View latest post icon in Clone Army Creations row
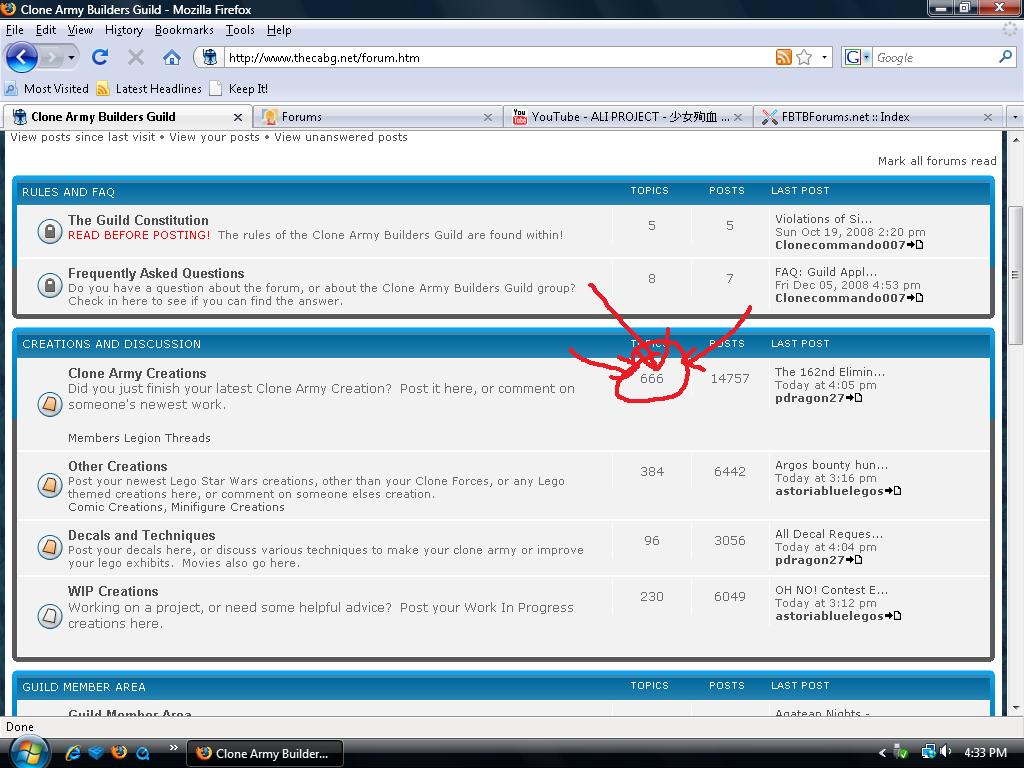1024x768 pixels. [854, 398]
